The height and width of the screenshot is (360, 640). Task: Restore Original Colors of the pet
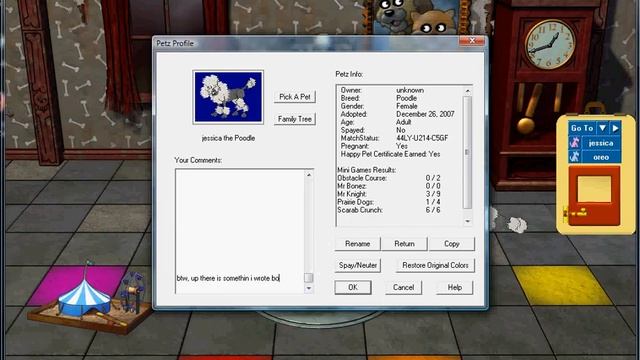coord(435,265)
